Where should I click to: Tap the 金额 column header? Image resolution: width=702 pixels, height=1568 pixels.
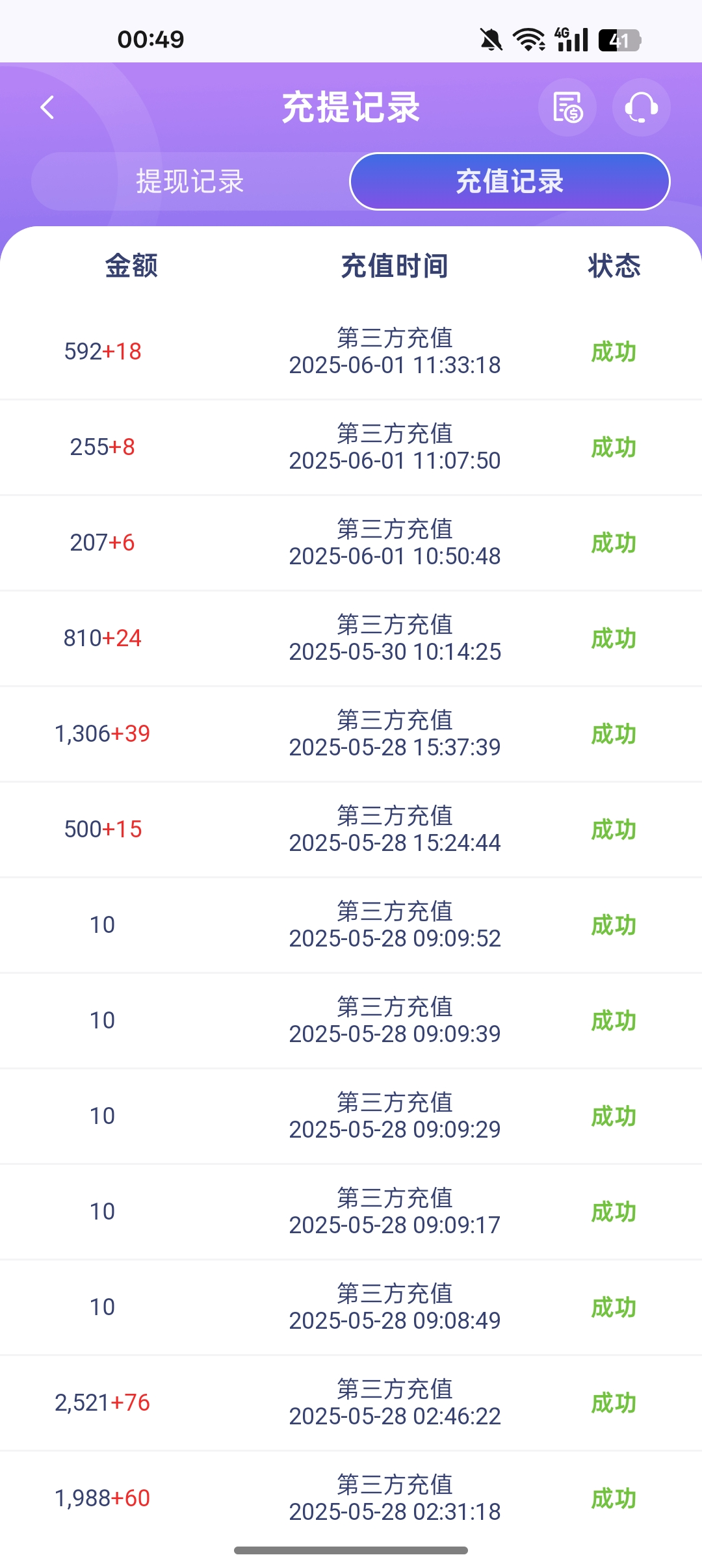pyautogui.click(x=131, y=266)
